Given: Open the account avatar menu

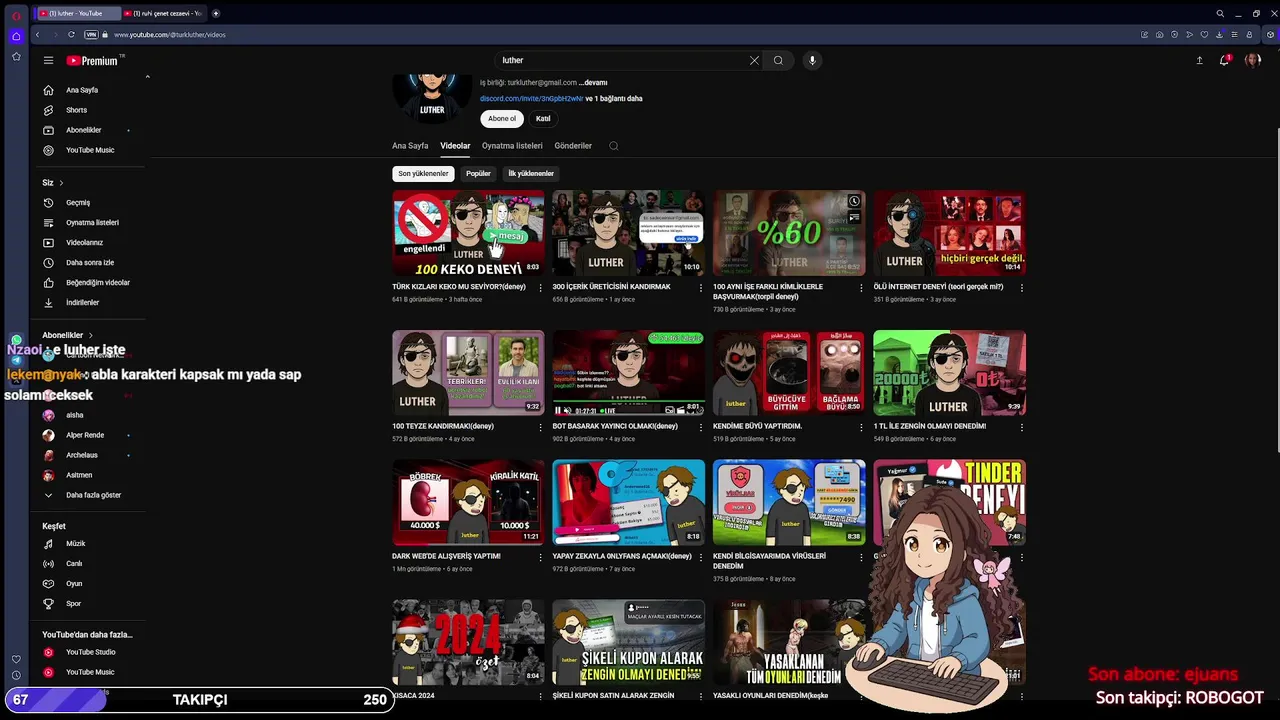Looking at the screenshot, I should tap(1252, 60).
